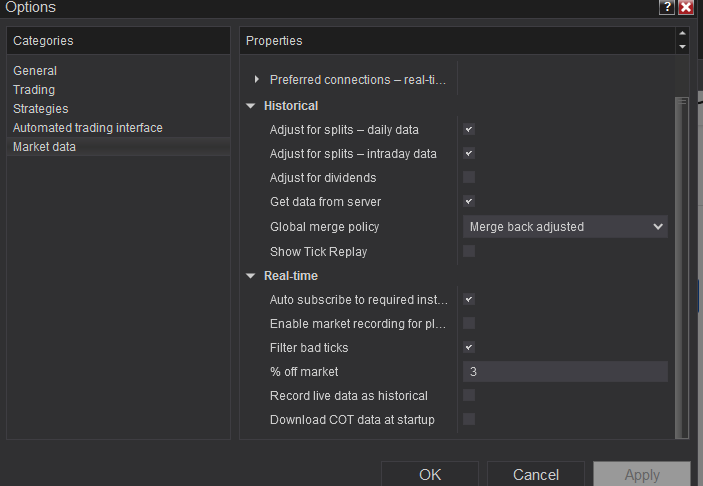This screenshot has height=486, width=703.
Task: Disable Filter bad ticks checkbox
Action: 469,347
